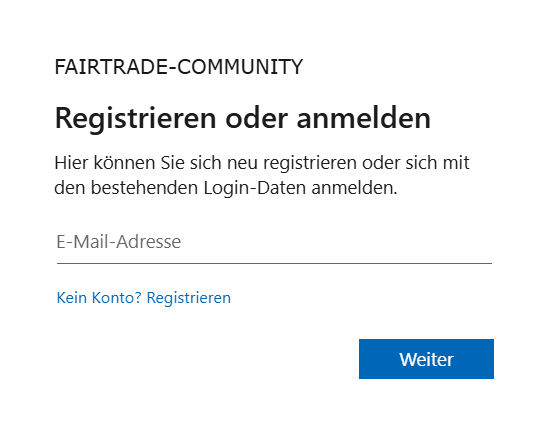
Task: Click the blue Weiter button
Action: pos(426,359)
